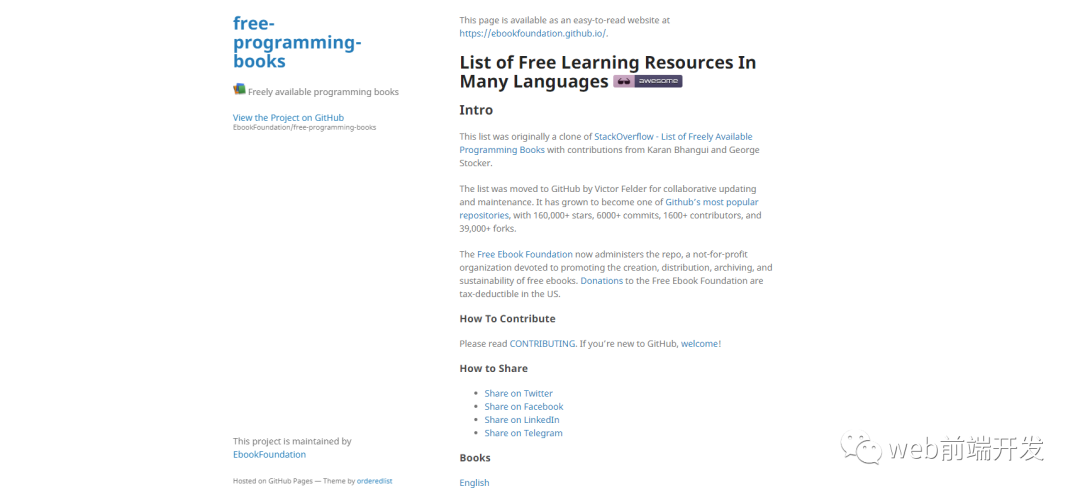Click the welcome link for new GitHub users

pos(699,344)
